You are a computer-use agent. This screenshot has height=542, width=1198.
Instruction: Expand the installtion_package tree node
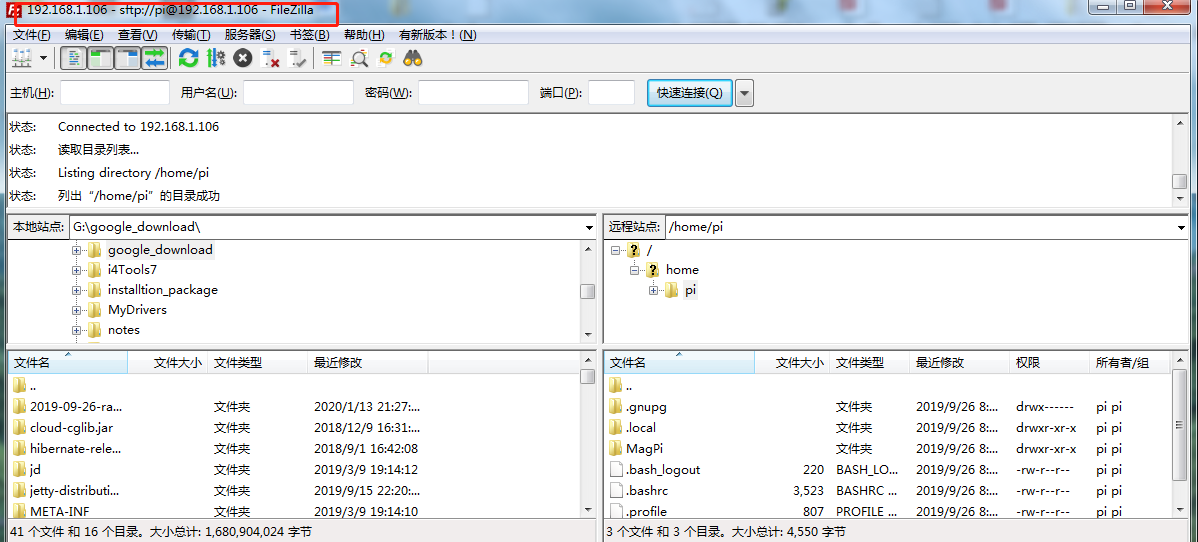pos(76,290)
